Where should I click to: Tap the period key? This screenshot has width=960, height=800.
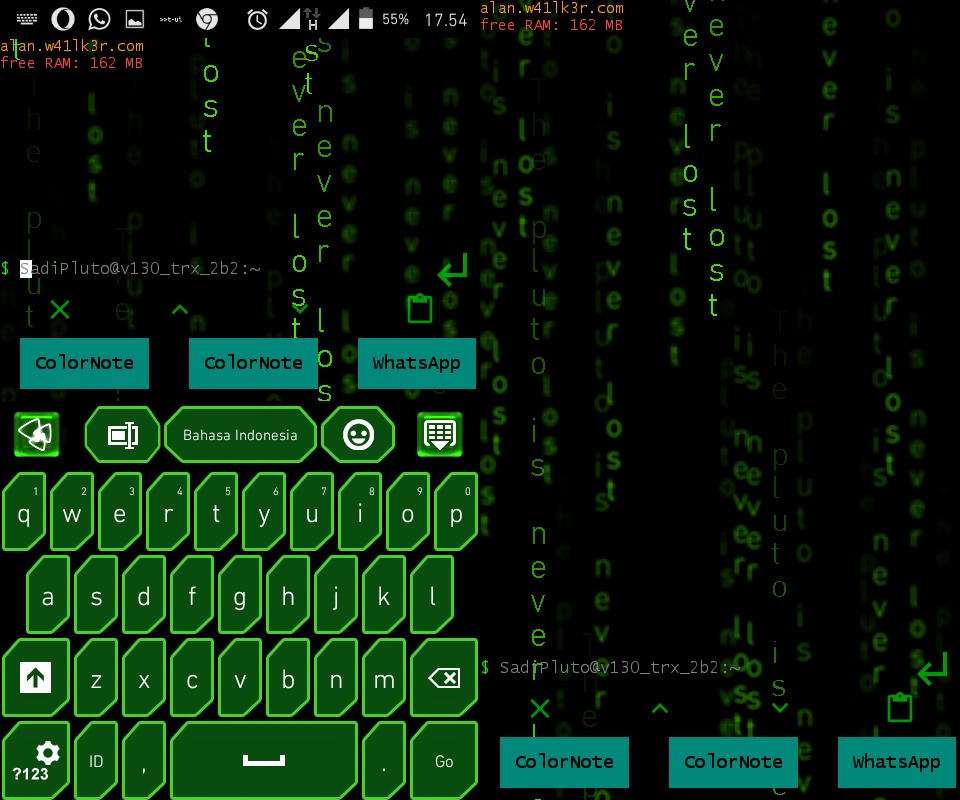coord(384,760)
